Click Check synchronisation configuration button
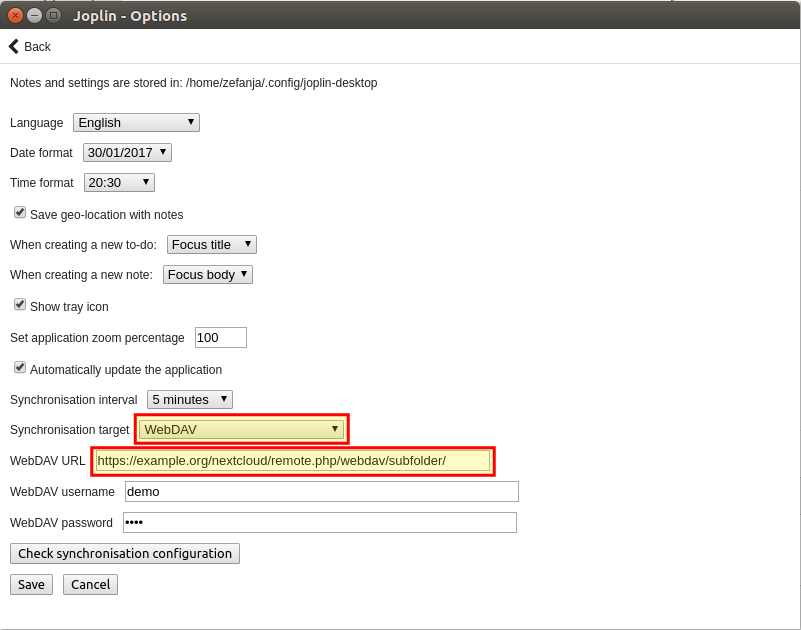Image resolution: width=801 pixels, height=630 pixels. click(125, 554)
